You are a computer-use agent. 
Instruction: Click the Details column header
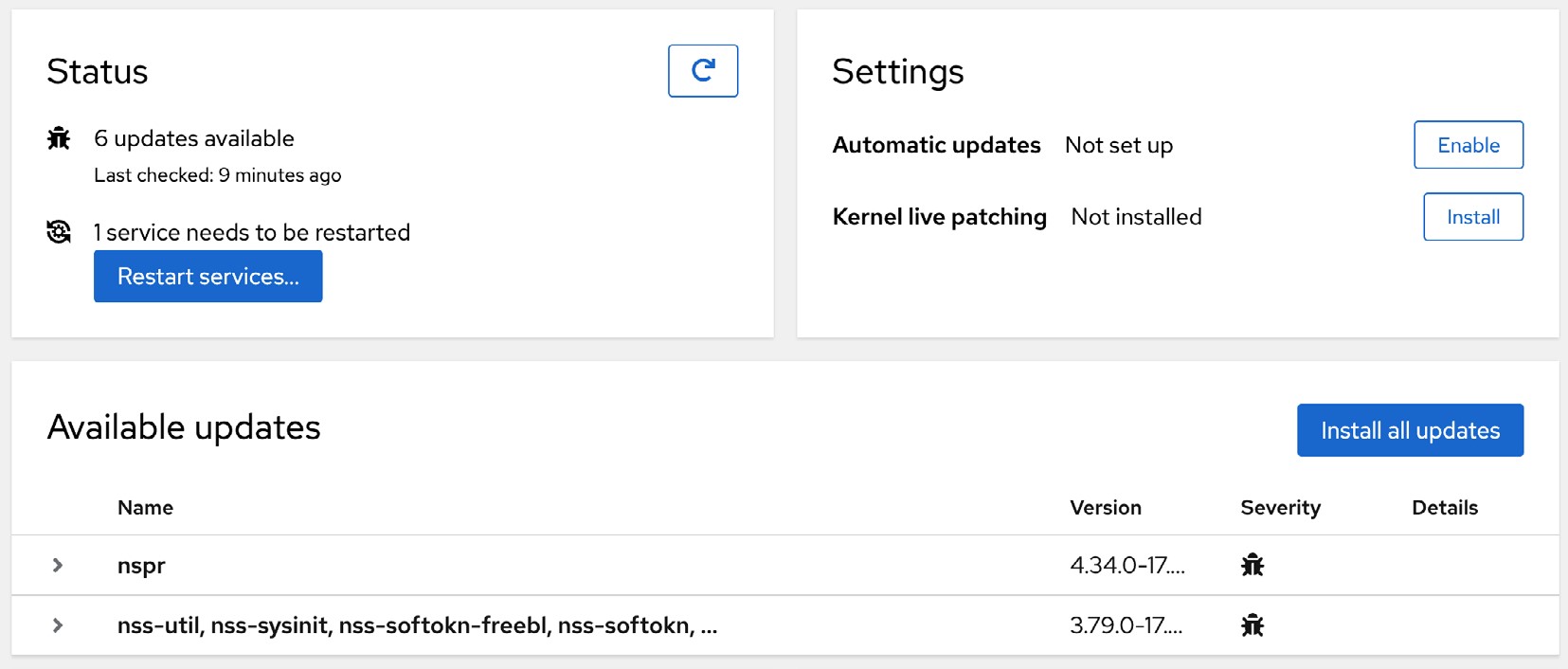pos(1445,508)
